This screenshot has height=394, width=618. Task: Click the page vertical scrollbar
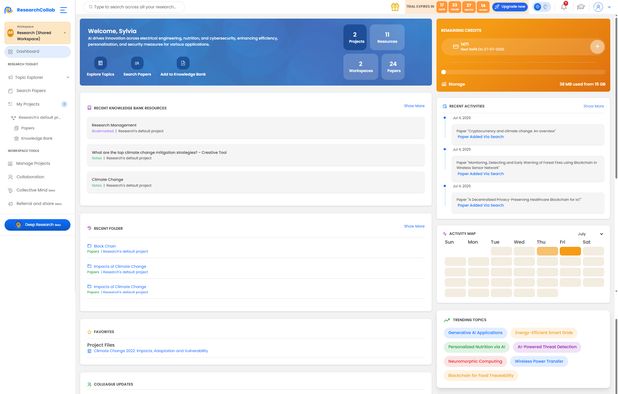coord(616,98)
